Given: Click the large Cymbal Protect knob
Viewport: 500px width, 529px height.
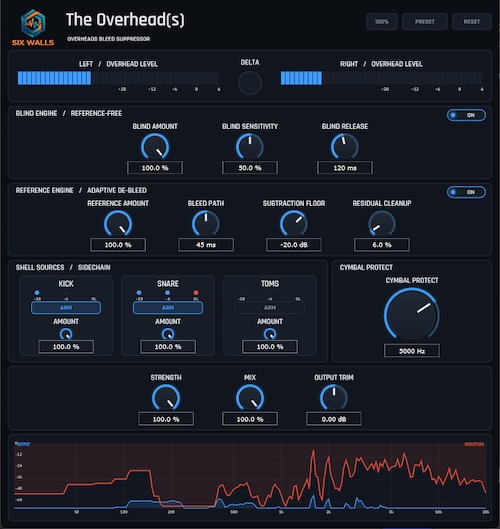Looking at the screenshot, I should click(412, 314).
